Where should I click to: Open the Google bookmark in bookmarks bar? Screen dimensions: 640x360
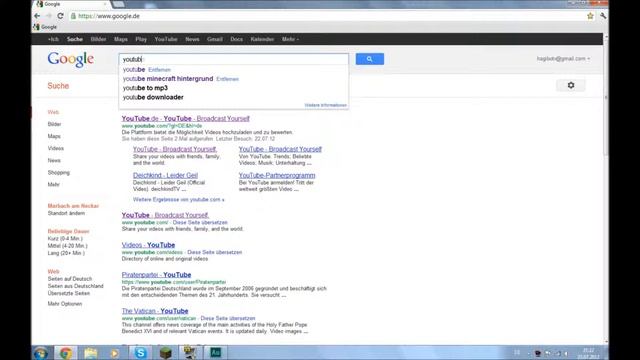pos(45,27)
